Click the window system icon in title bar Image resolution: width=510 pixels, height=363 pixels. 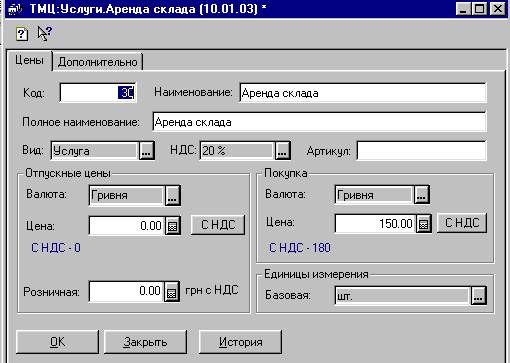[x=14, y=8]
